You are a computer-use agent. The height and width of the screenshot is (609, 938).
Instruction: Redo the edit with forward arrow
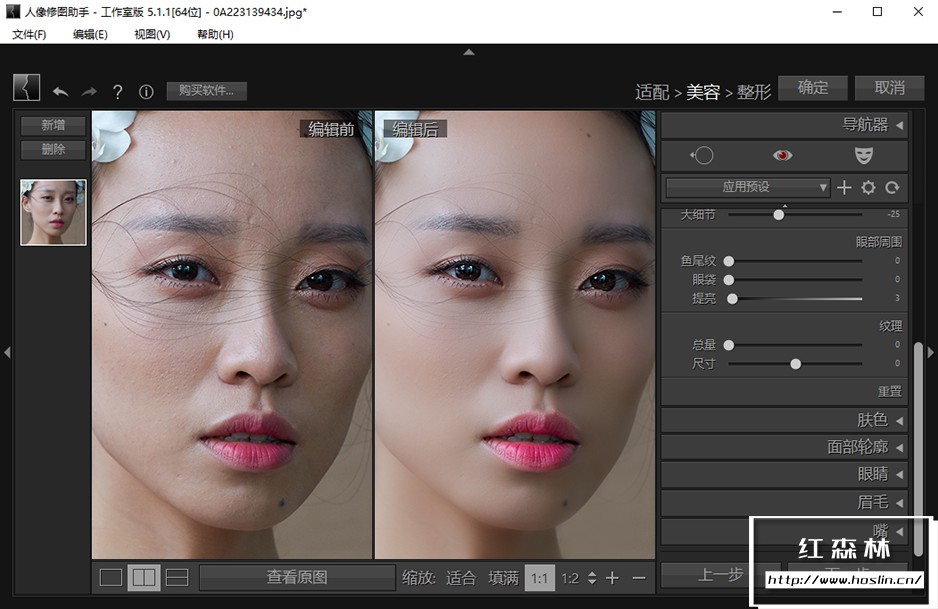pyautogui.click(x=89, y=92)
